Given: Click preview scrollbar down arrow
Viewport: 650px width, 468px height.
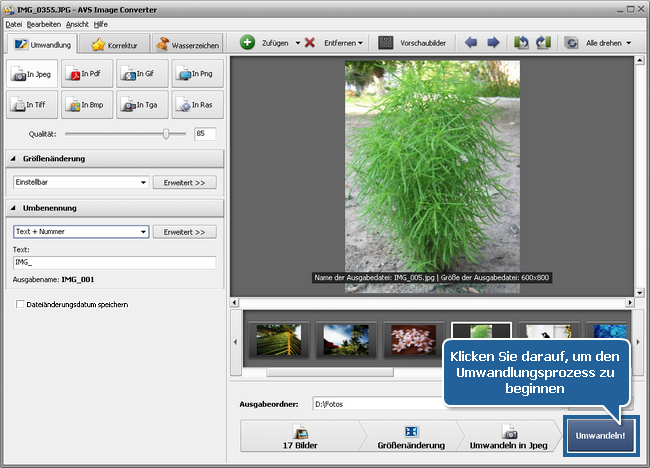Looking at the screenshot, I should click(639, 293).
